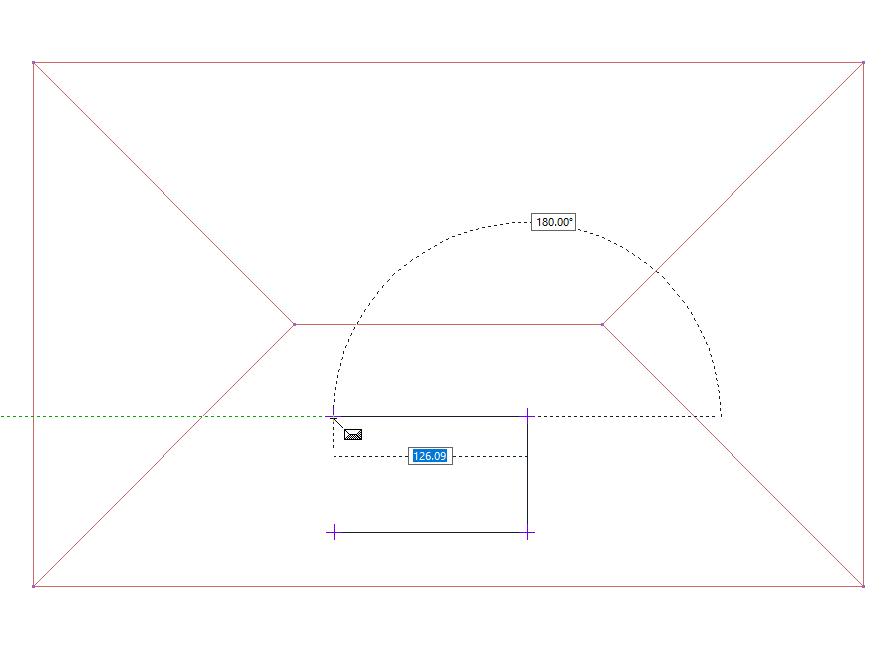The width and height of the screenshot is (896, 651).
Task: Click purple cross at black sketch's bottom-right corner
Action: tap(528, 533)
